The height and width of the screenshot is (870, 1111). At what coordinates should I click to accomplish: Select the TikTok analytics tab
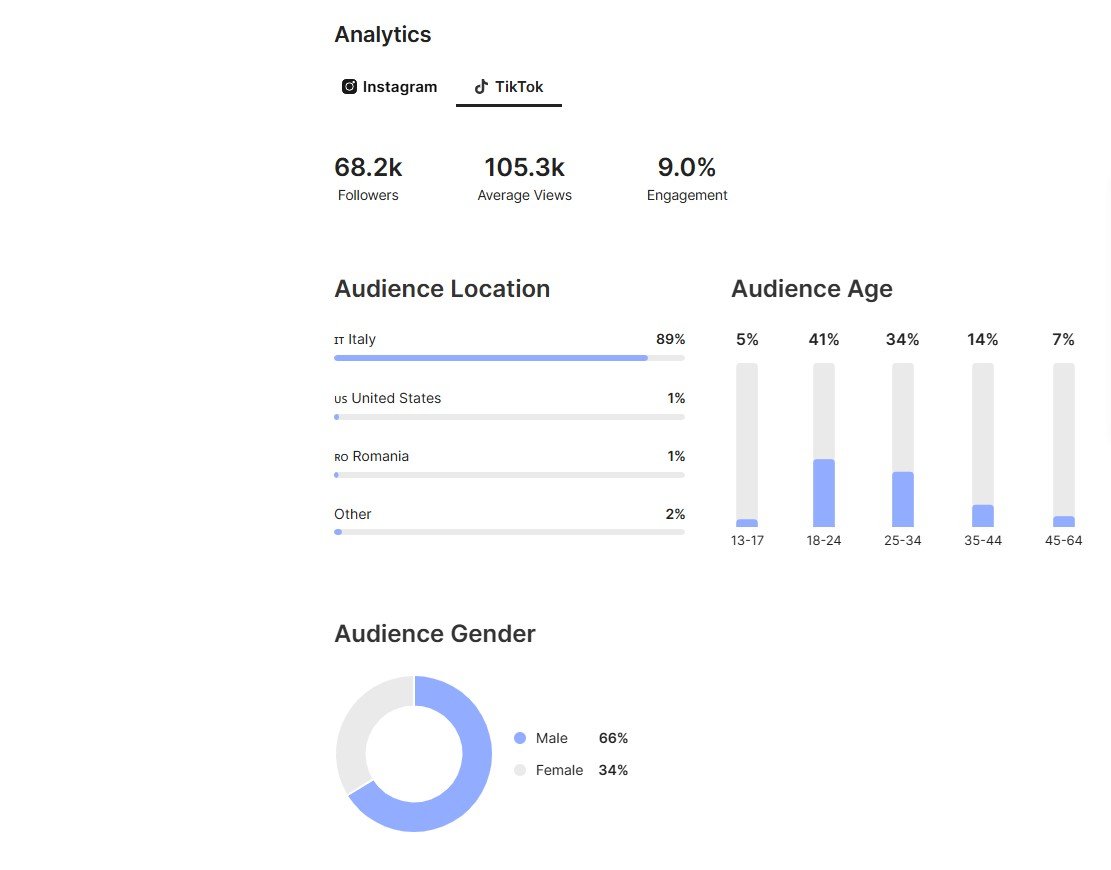[x=509, y=86]
